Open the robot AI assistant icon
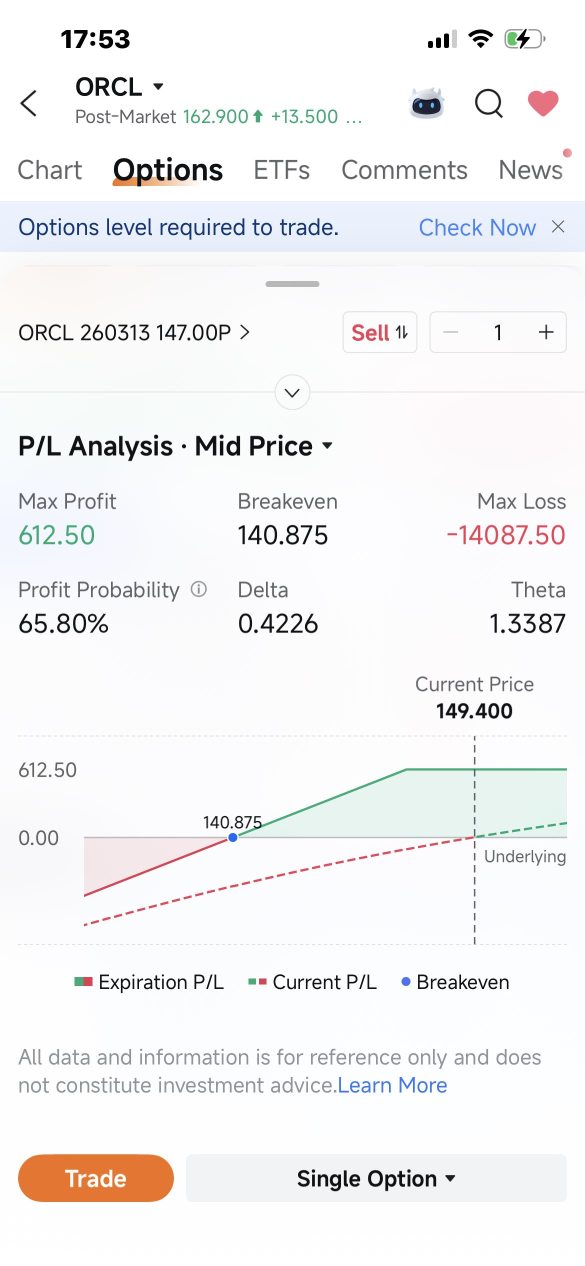 tap(427, 103)
